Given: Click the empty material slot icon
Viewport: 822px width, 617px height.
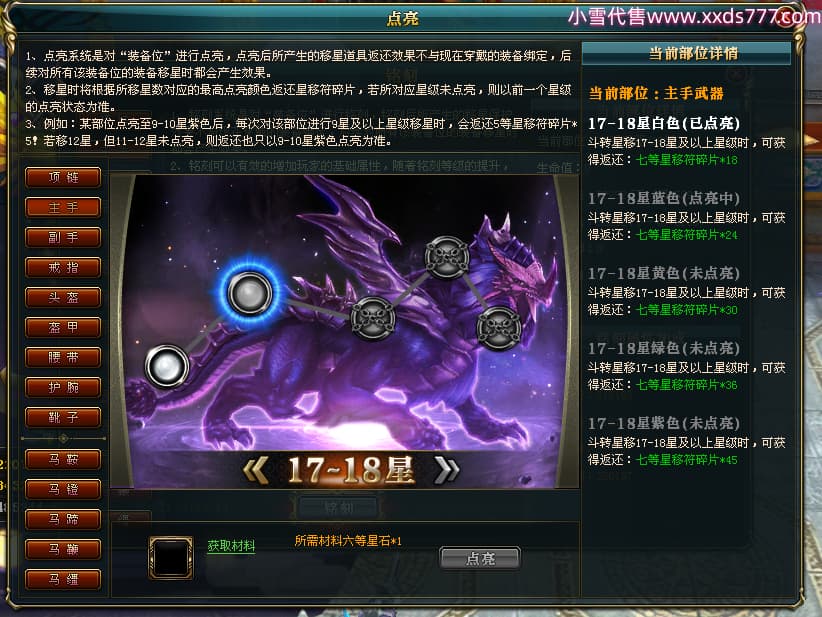Looking at the screenshot, I should [171, 558].
